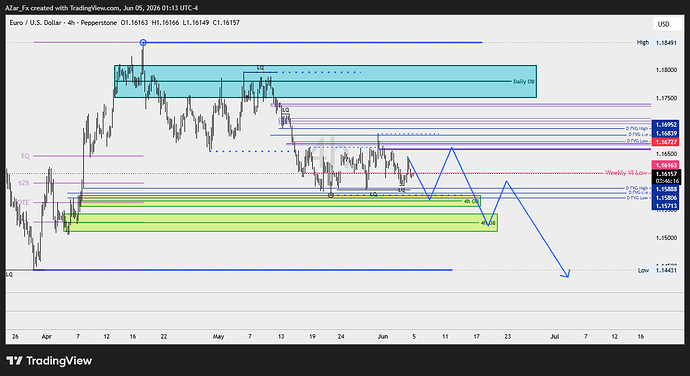Click the Weekly VI Low line label
690x376 pixels.
626,173
